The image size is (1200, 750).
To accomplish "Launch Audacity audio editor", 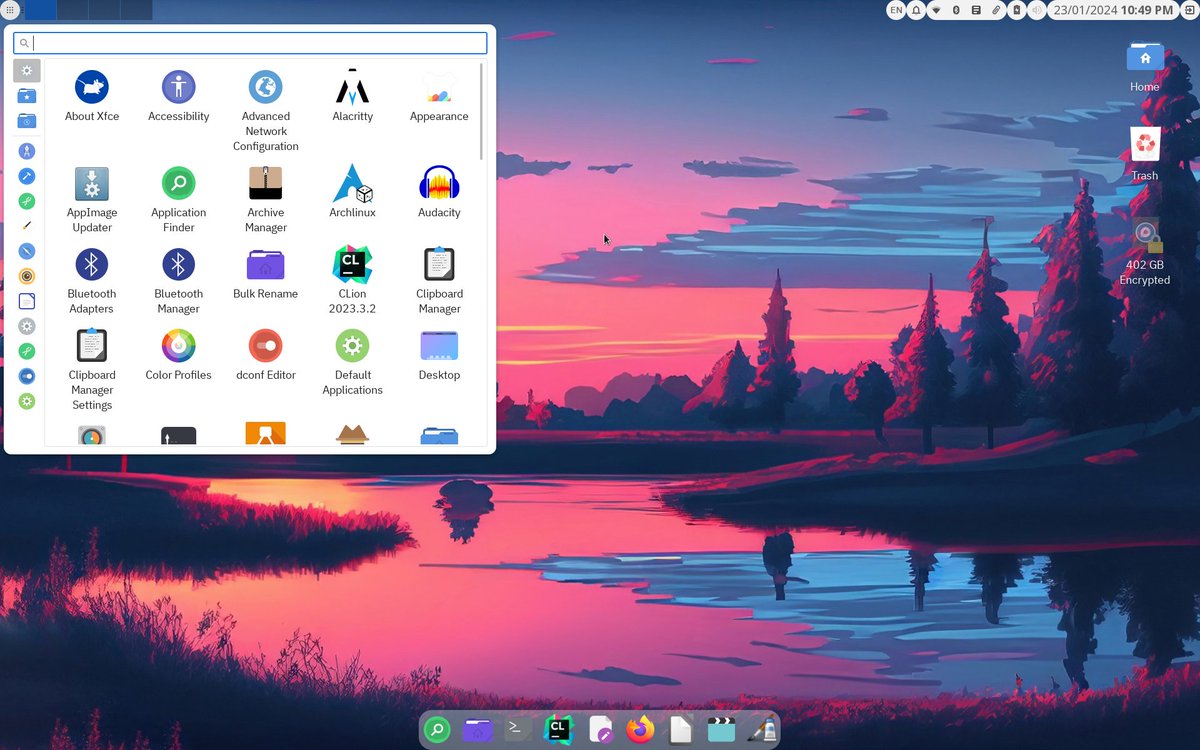I will pos(439,193).
